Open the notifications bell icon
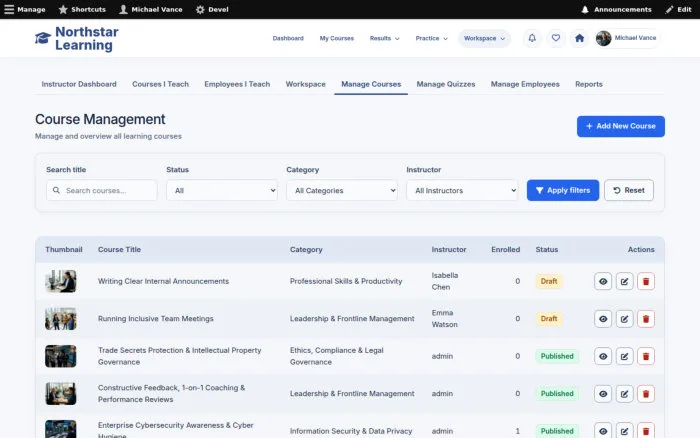700x438 pixels. (532, 38)
